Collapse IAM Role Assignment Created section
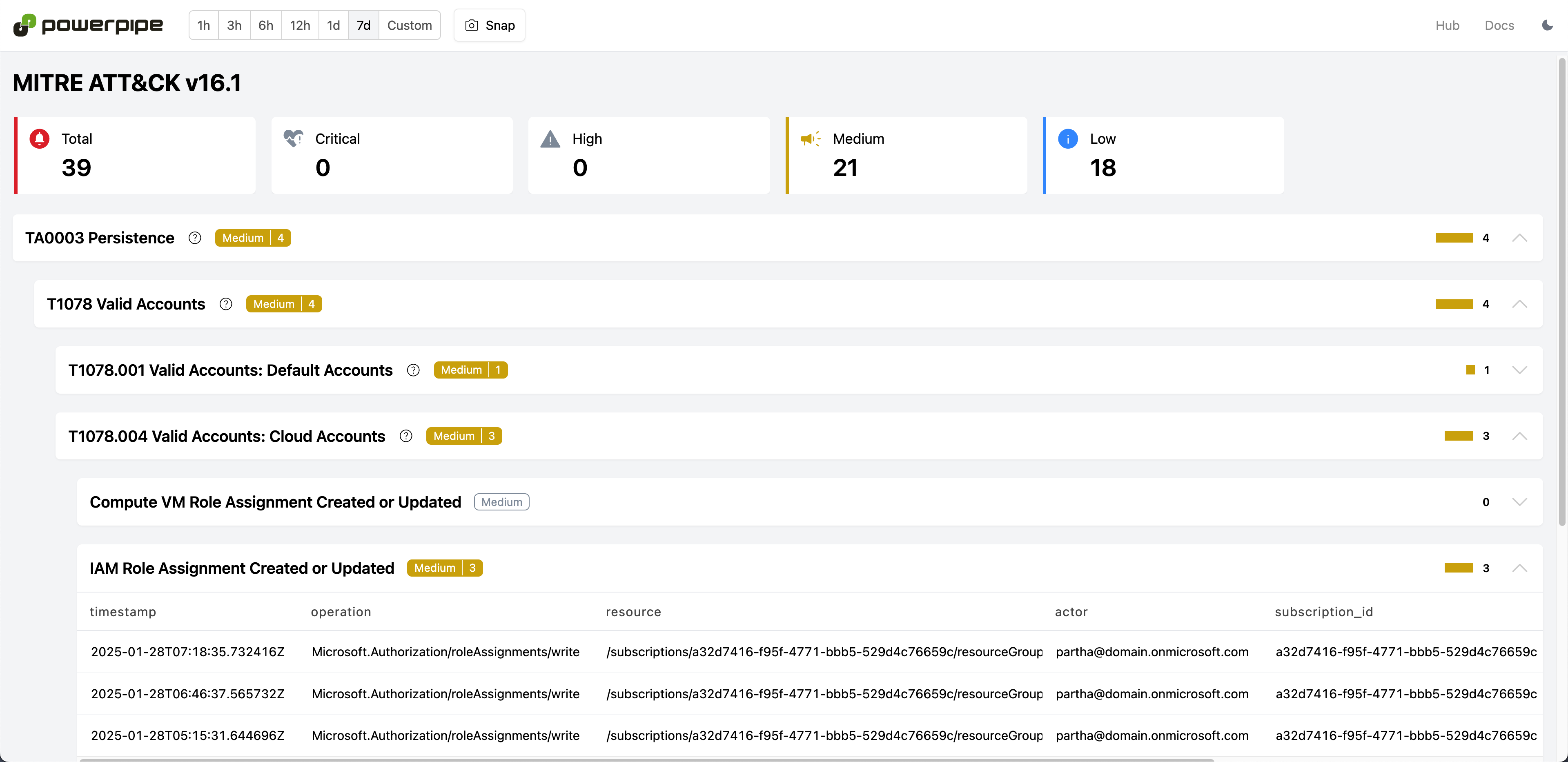This screenshot has width=1568, height=762. point(1519,568)
